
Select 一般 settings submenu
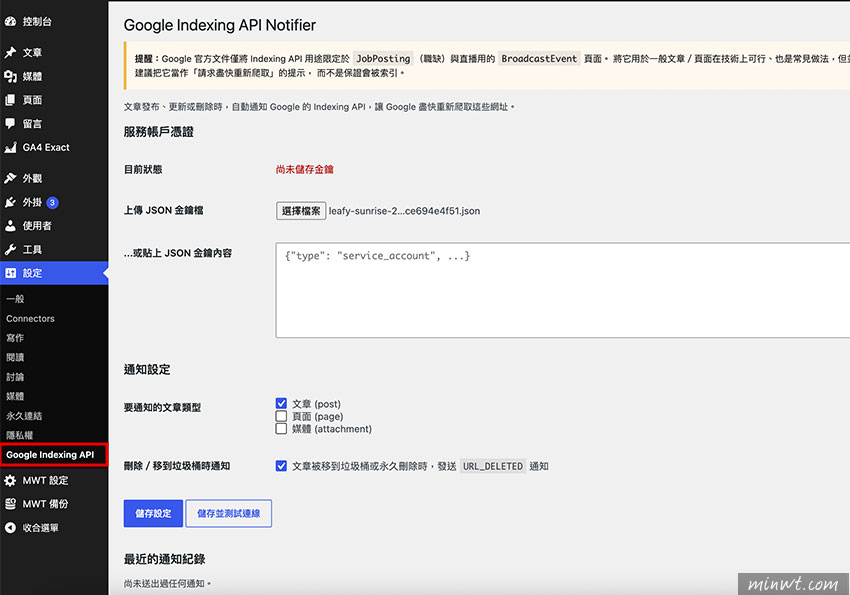click(15, 299)
